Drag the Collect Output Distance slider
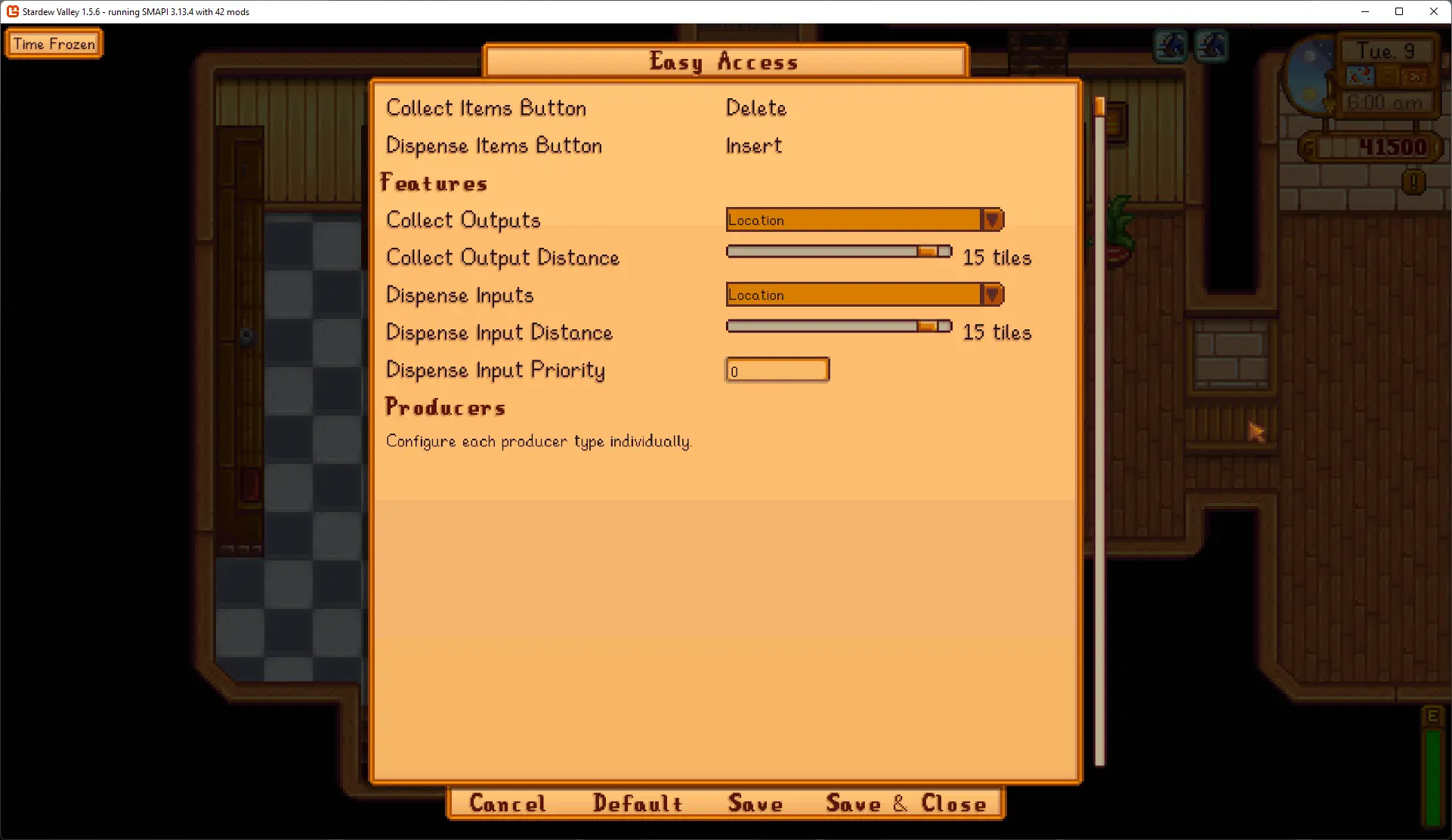The image size is (1452, 840). (928, 252)
